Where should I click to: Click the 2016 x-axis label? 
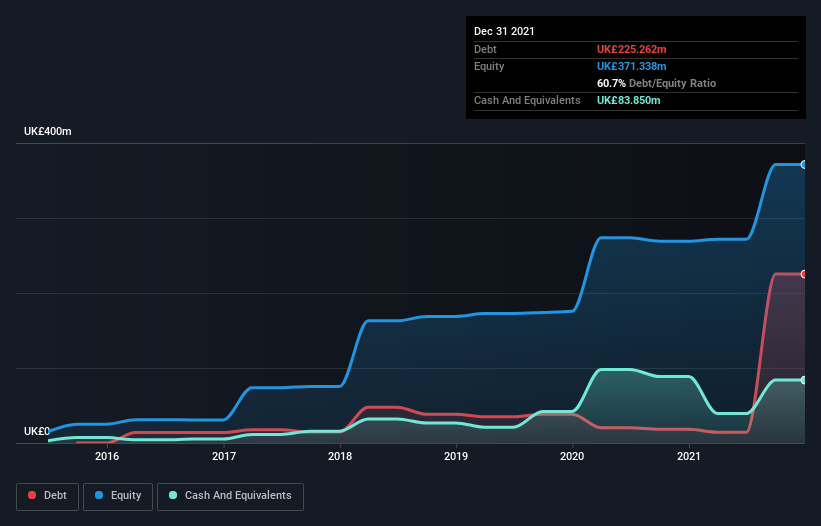pos(107,456)
